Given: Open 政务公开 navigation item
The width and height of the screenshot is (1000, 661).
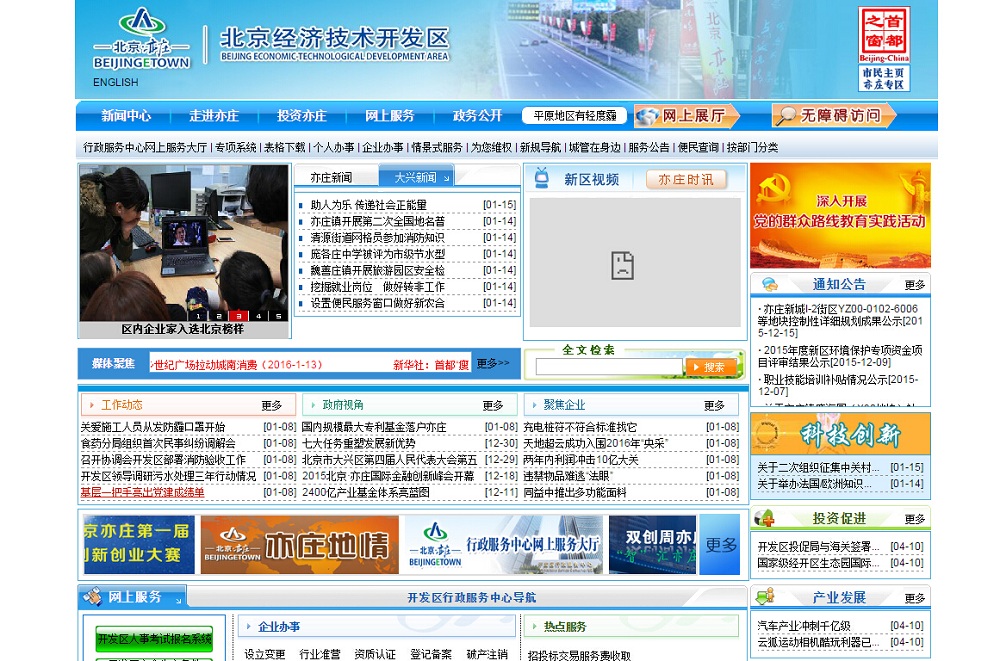Looking at the screenshot, I should coord(478,115).
